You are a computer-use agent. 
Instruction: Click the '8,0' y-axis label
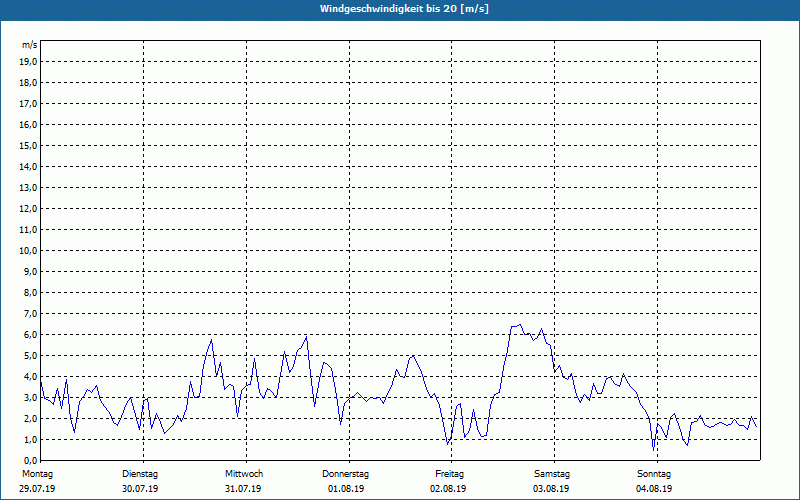pos(31,292)
